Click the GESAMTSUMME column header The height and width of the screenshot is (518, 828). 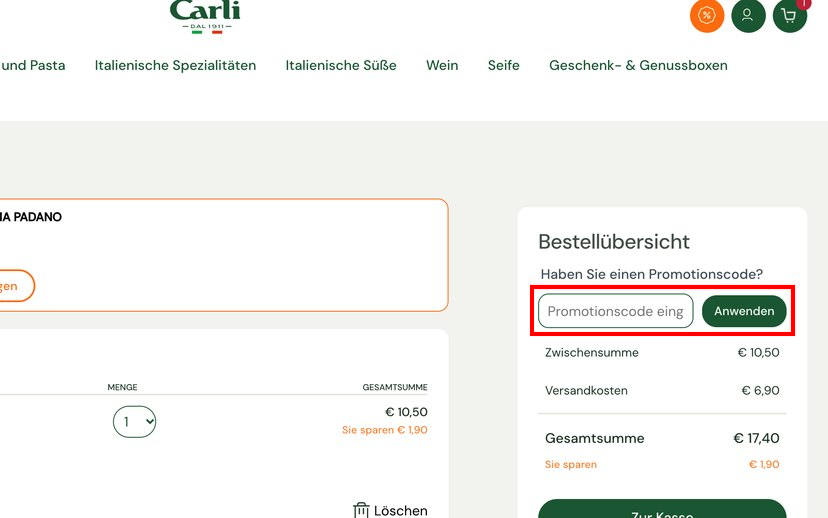[x=395, y=387]
